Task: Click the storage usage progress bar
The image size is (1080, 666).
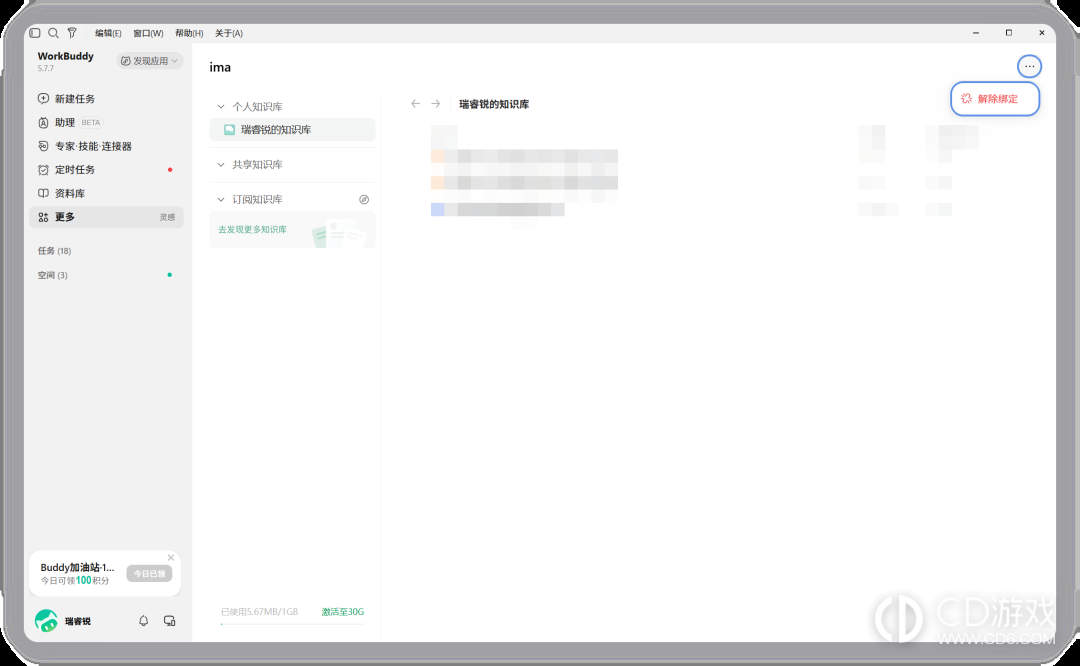Action: click(x=292, y=624)
